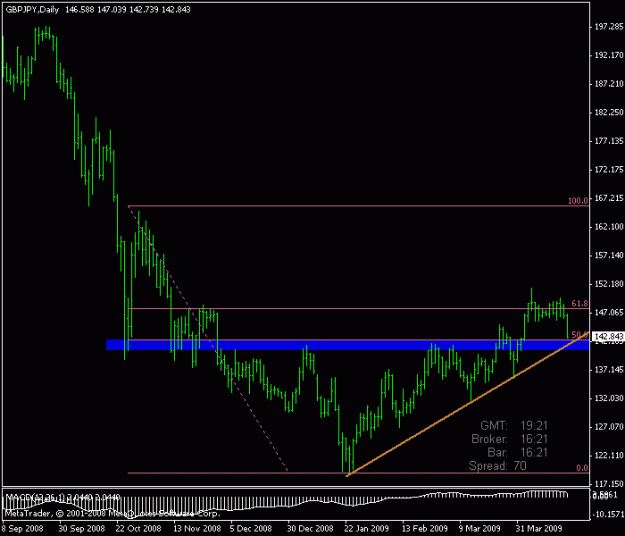Select the dashed Fibonacci diagonal line

point(208,339)
